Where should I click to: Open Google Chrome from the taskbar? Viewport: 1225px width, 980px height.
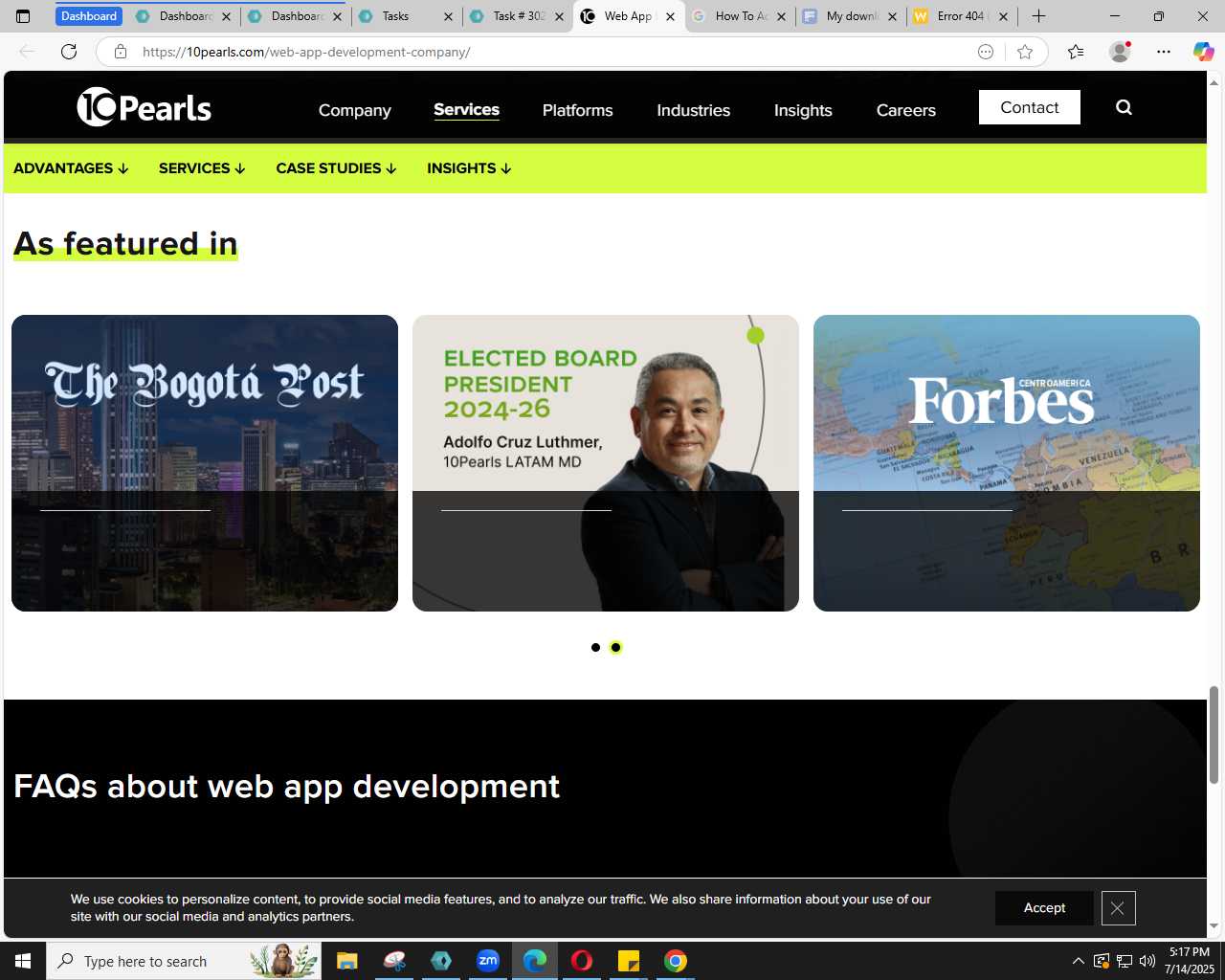pos(676,961)
